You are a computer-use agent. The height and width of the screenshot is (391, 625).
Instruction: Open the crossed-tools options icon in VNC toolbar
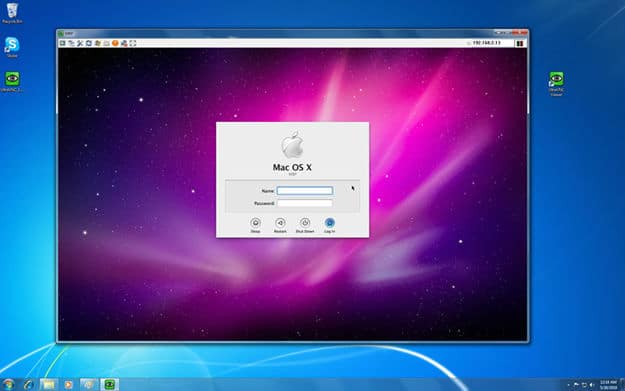(80, 43)
